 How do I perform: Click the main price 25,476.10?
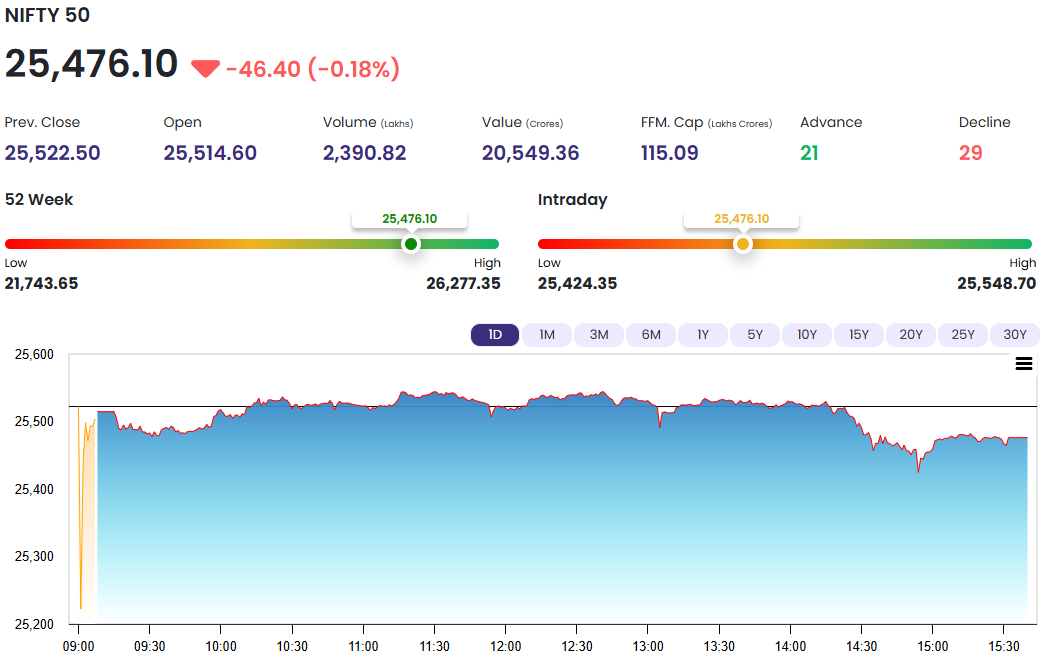point(91,64)
